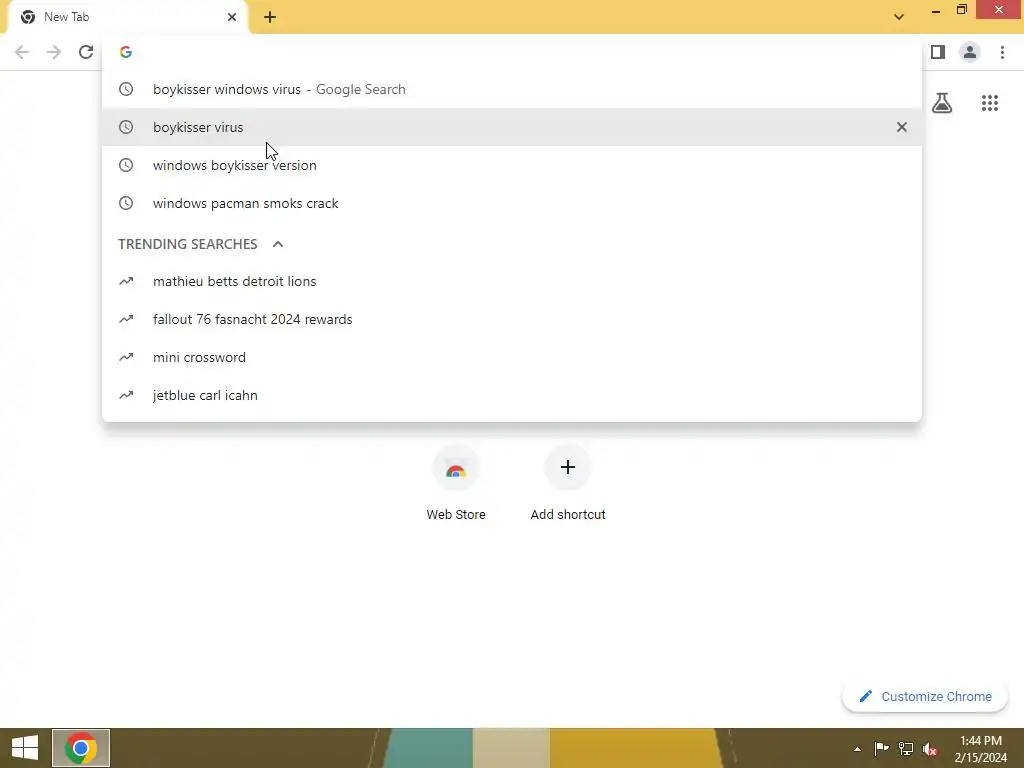Click the forward navigation arrow
1024x768 pixels.
pos(54,52)
